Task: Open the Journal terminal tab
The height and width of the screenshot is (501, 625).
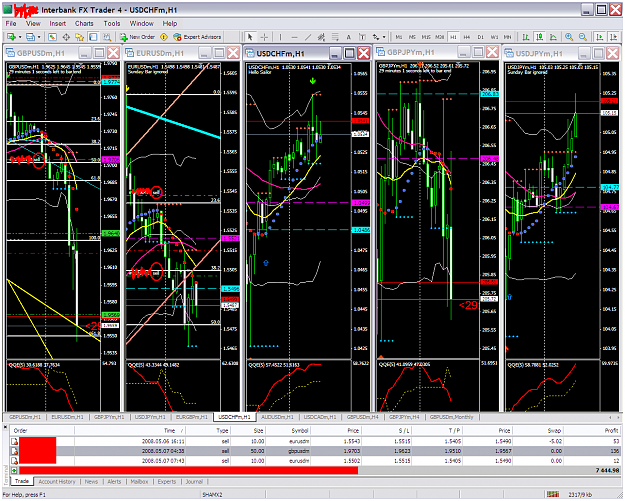Action: [x=194, y=481]
